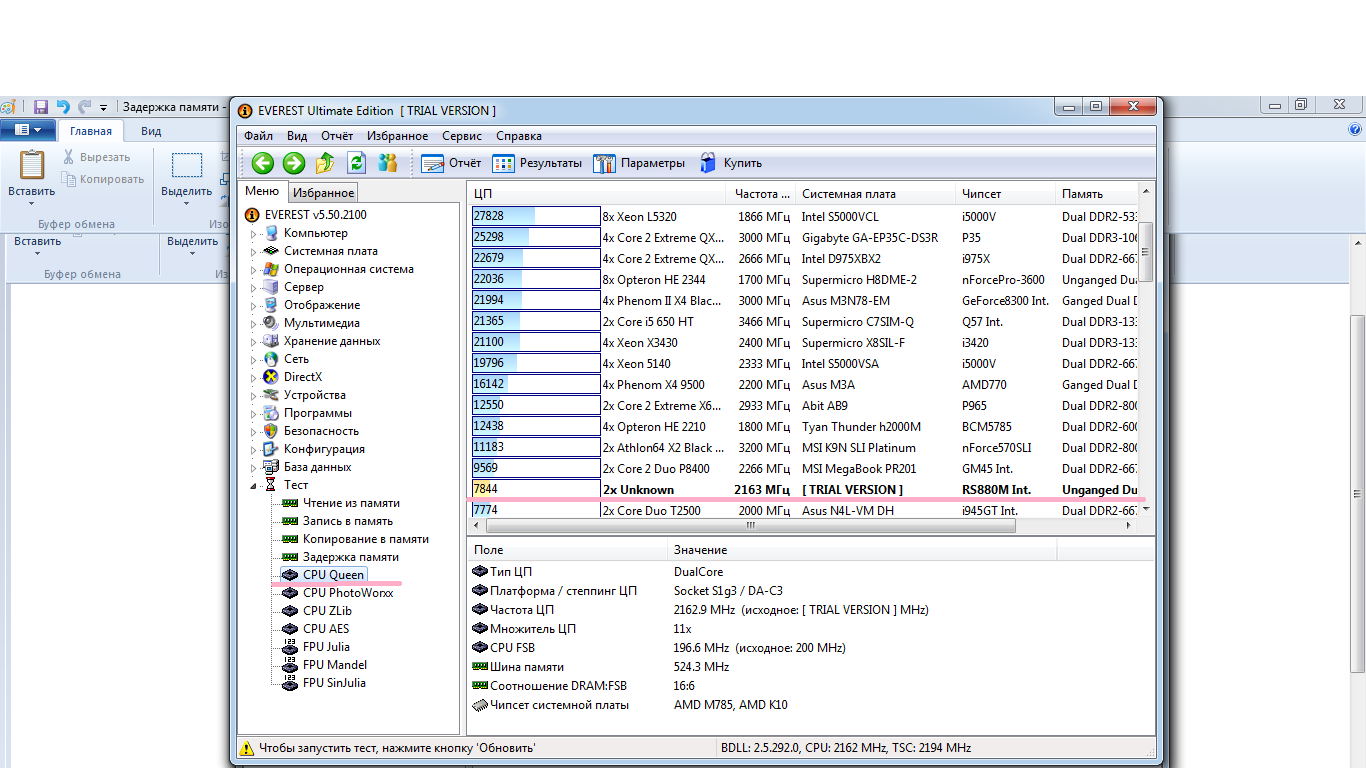Select Программы in the tree
Screen dimensions: 1366x768
coord(317,413)
